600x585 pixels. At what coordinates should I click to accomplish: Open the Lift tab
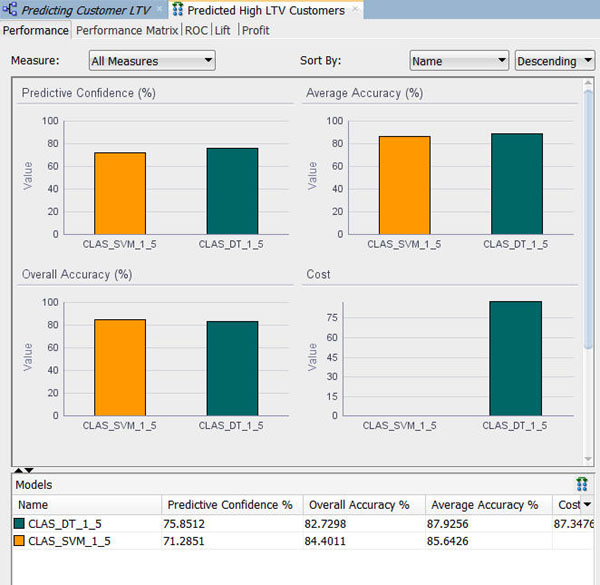(222, 30)
